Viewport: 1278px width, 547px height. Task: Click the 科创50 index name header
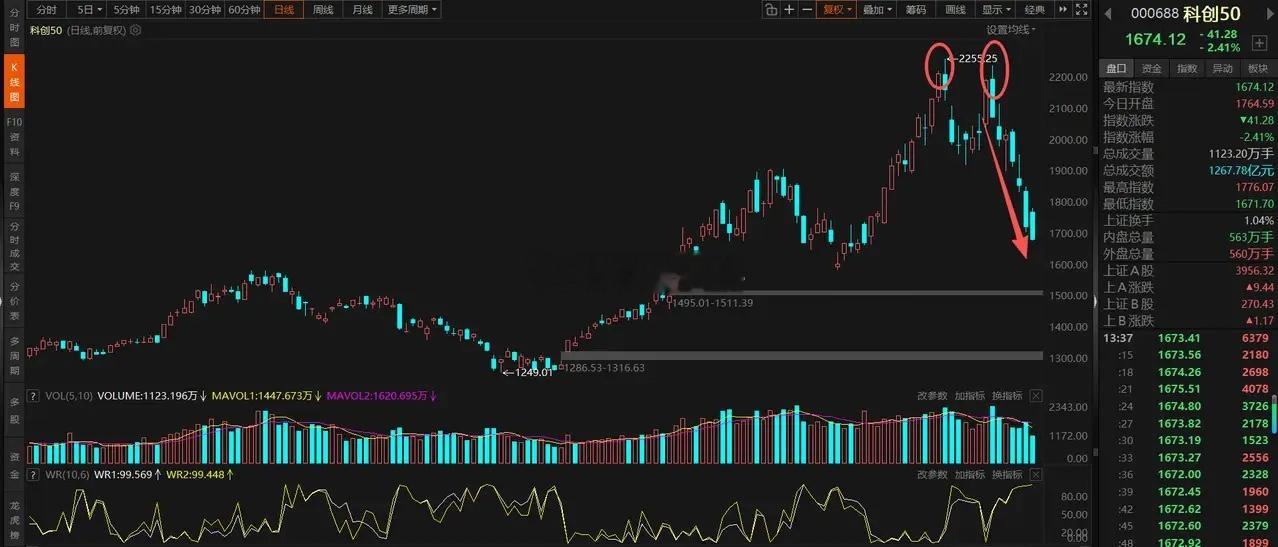coord(1212,13)
